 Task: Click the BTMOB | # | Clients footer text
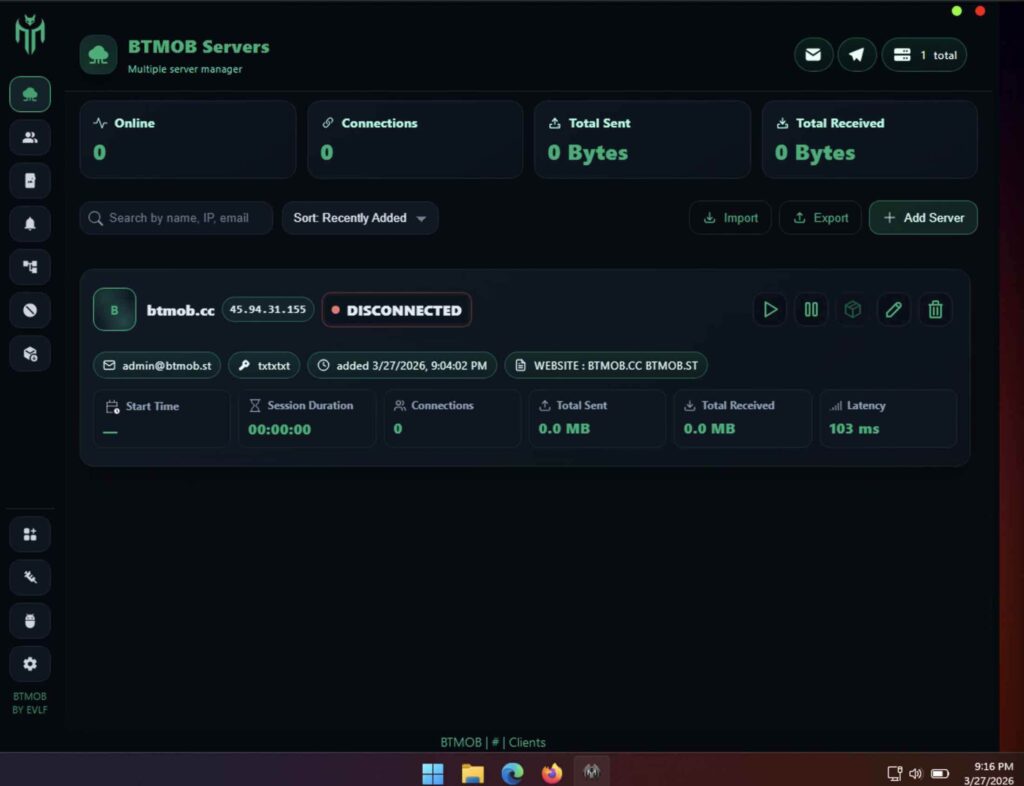click(493, 742)
